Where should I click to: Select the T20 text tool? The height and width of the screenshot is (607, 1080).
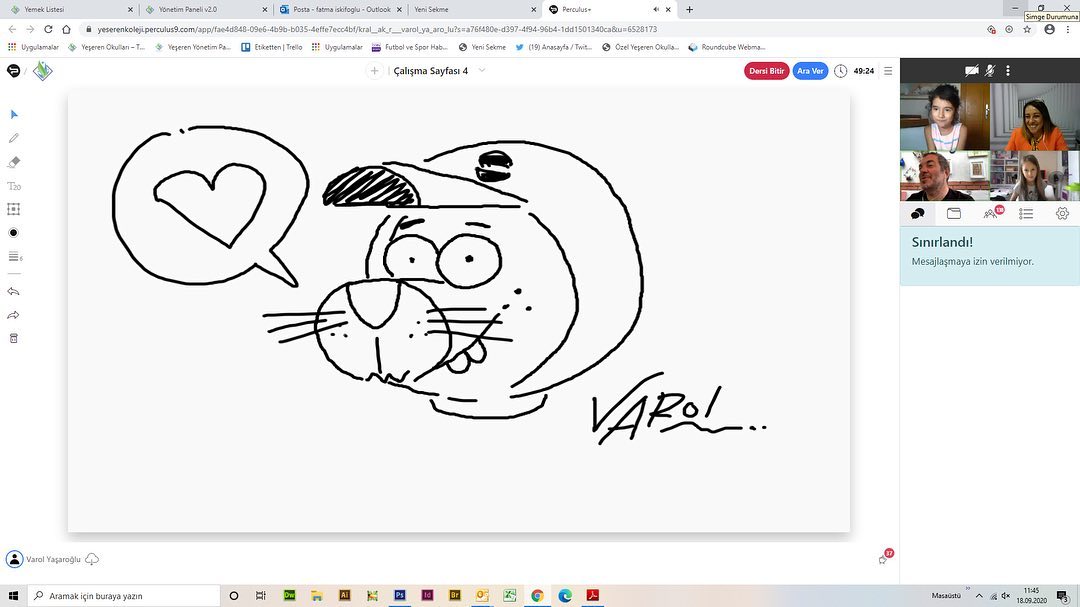coord(14,186)
